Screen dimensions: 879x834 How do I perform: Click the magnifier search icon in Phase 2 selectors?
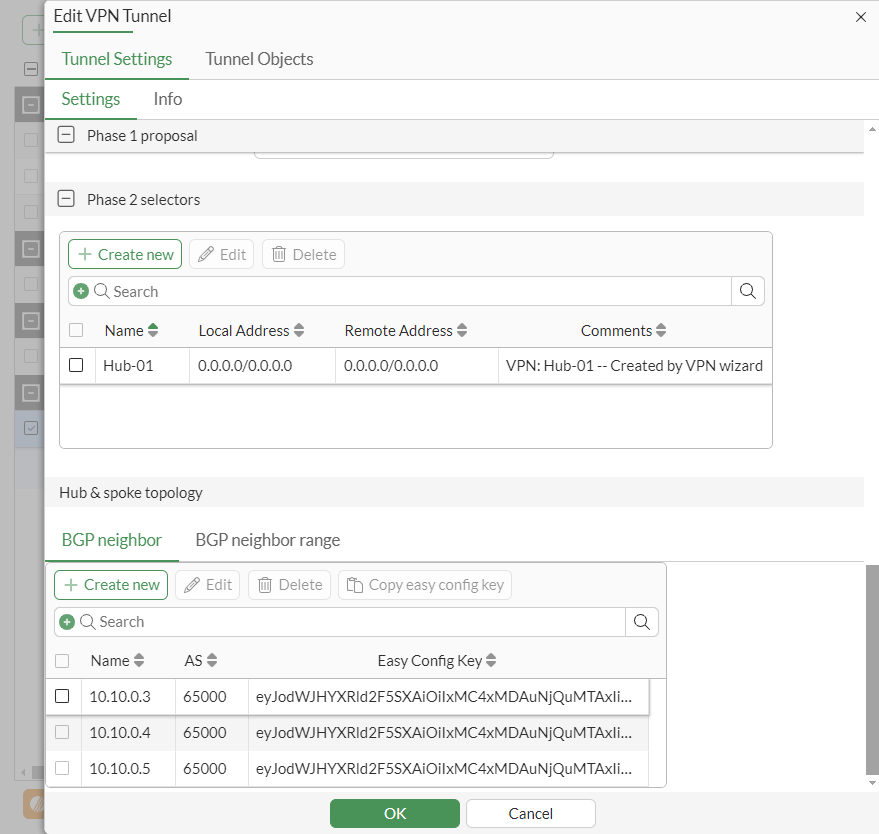747,291
